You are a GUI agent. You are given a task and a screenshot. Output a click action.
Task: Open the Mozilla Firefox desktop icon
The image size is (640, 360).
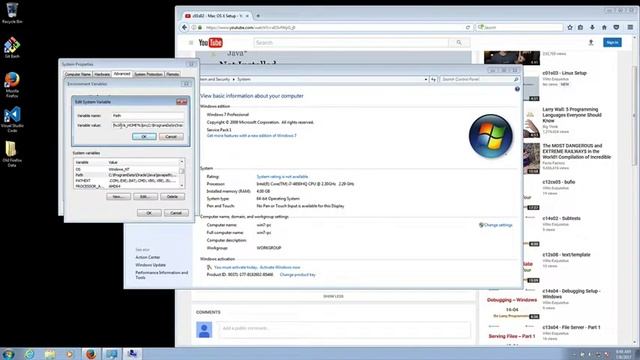[12, 84]
